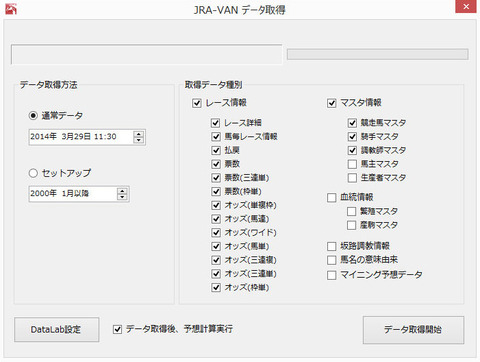The height and width of the screenshot is (362, 480).
Task: Increase the 2014年 date using up spinner arrow
Action: tap(139, 134)
